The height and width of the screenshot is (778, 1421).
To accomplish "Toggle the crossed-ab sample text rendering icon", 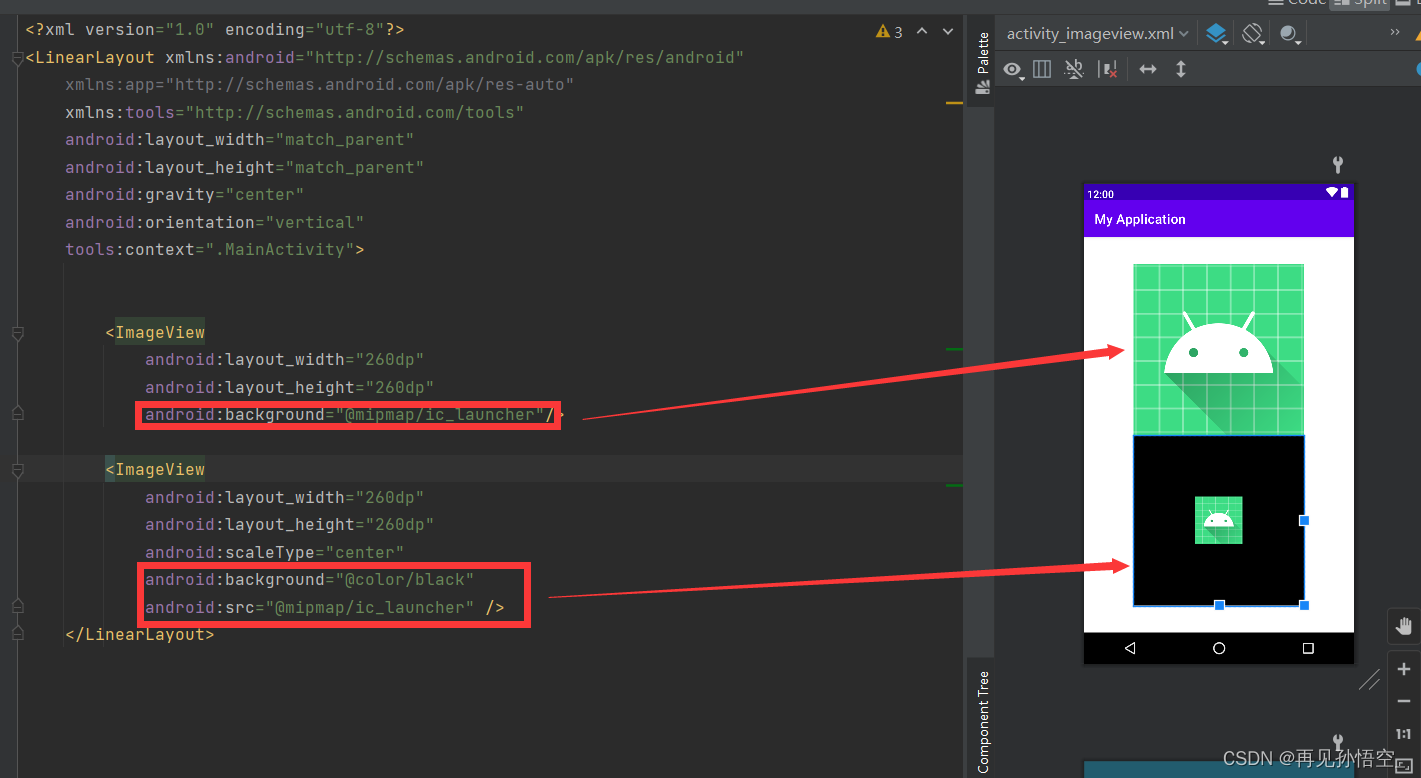I will pyautogui.click(x=1073, y=69).
